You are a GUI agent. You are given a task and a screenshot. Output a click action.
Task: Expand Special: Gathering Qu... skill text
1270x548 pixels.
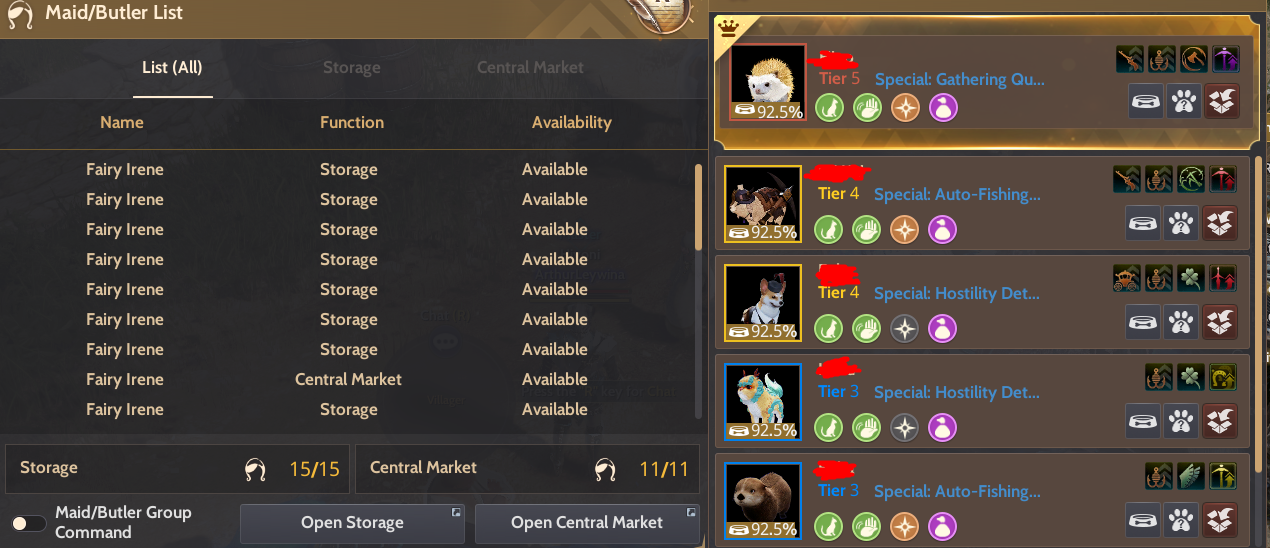click(x=960, y=79)
